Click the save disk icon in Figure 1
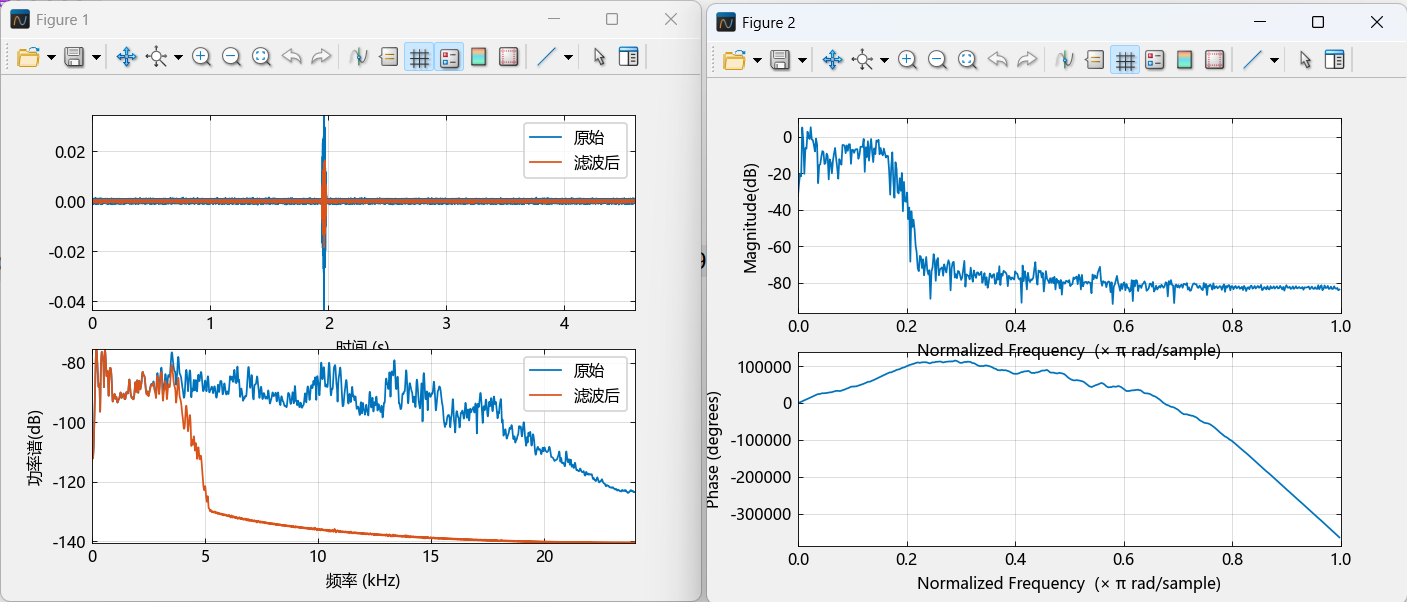1407x602 pixels. pos(75,57)
